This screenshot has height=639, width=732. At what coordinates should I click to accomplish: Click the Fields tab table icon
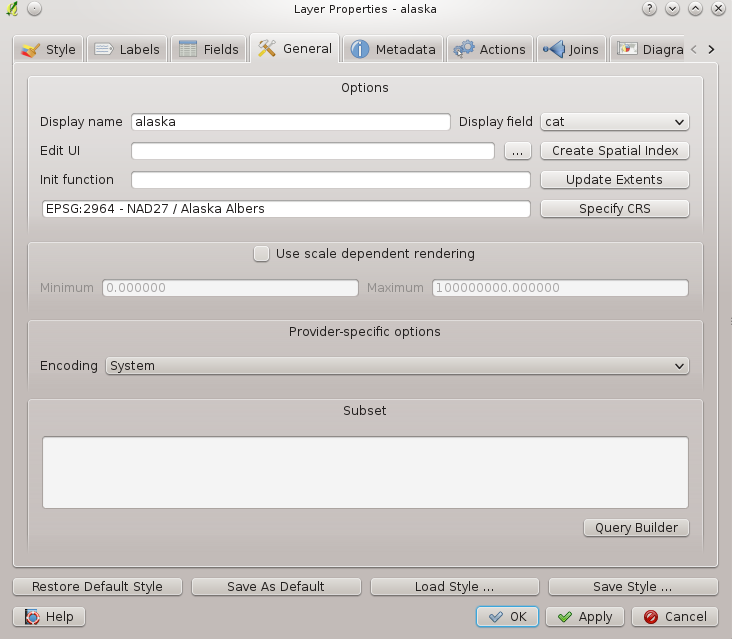click(188, 49)
